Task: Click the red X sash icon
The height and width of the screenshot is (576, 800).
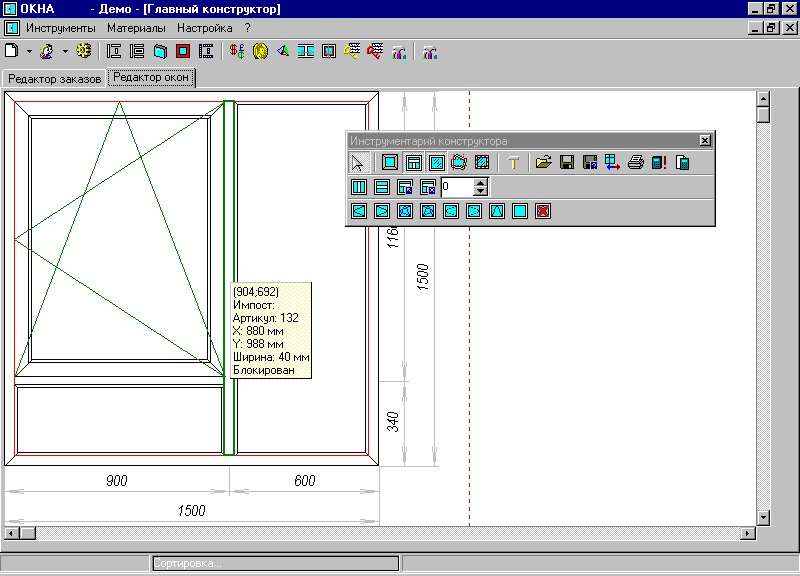Action: [x=543, y=211]
